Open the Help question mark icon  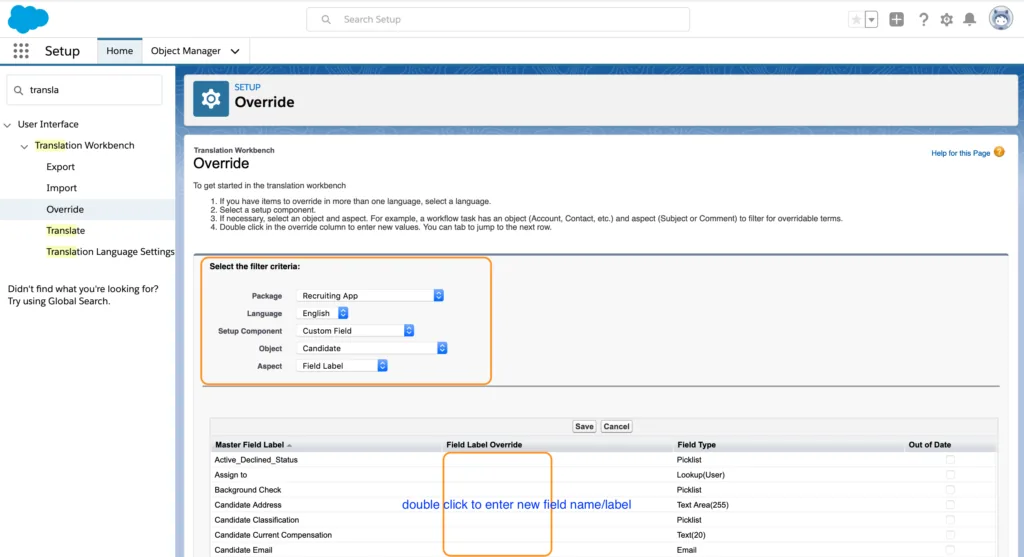923,20
